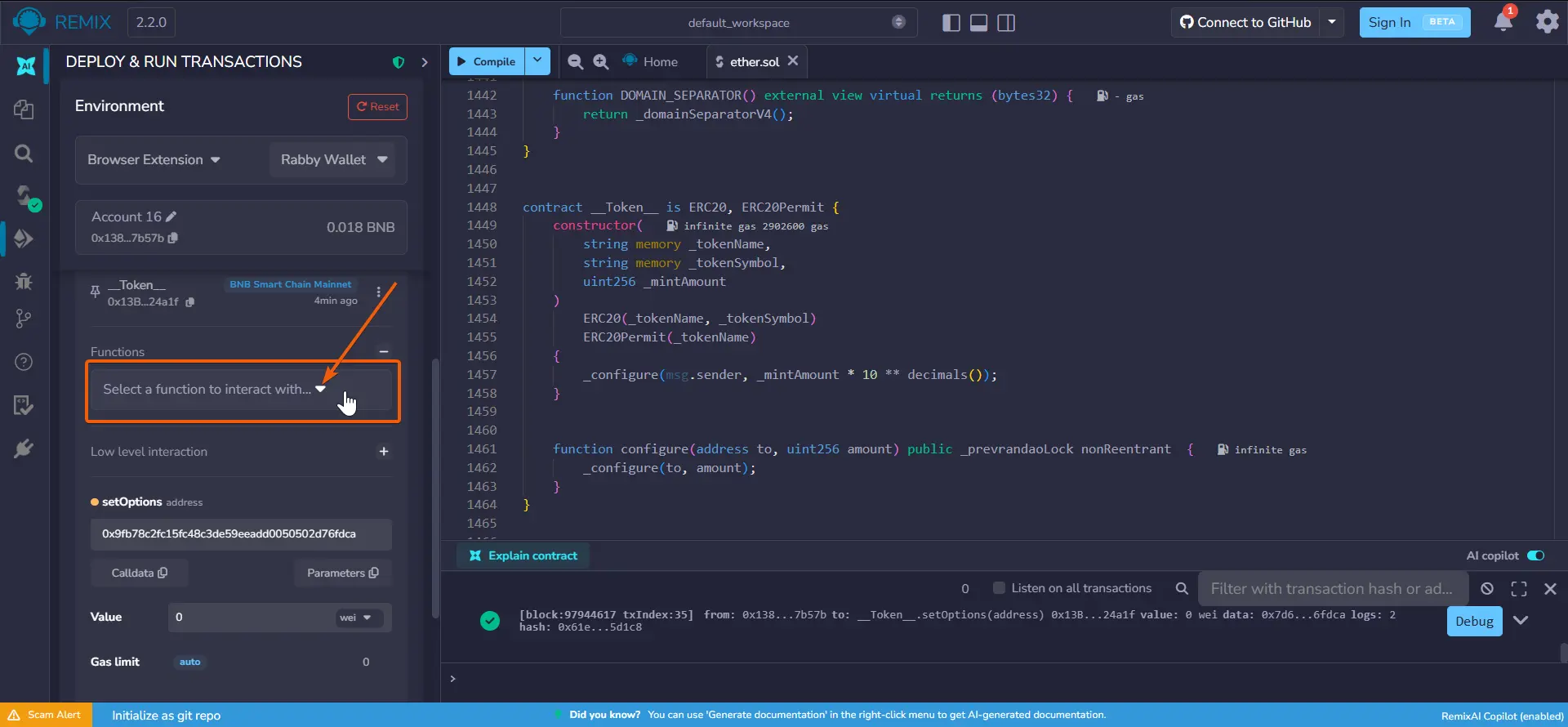This screenshot has width=1568, height=727.
Task: Copy Calldata for setOptions
Action: point(140,573)
